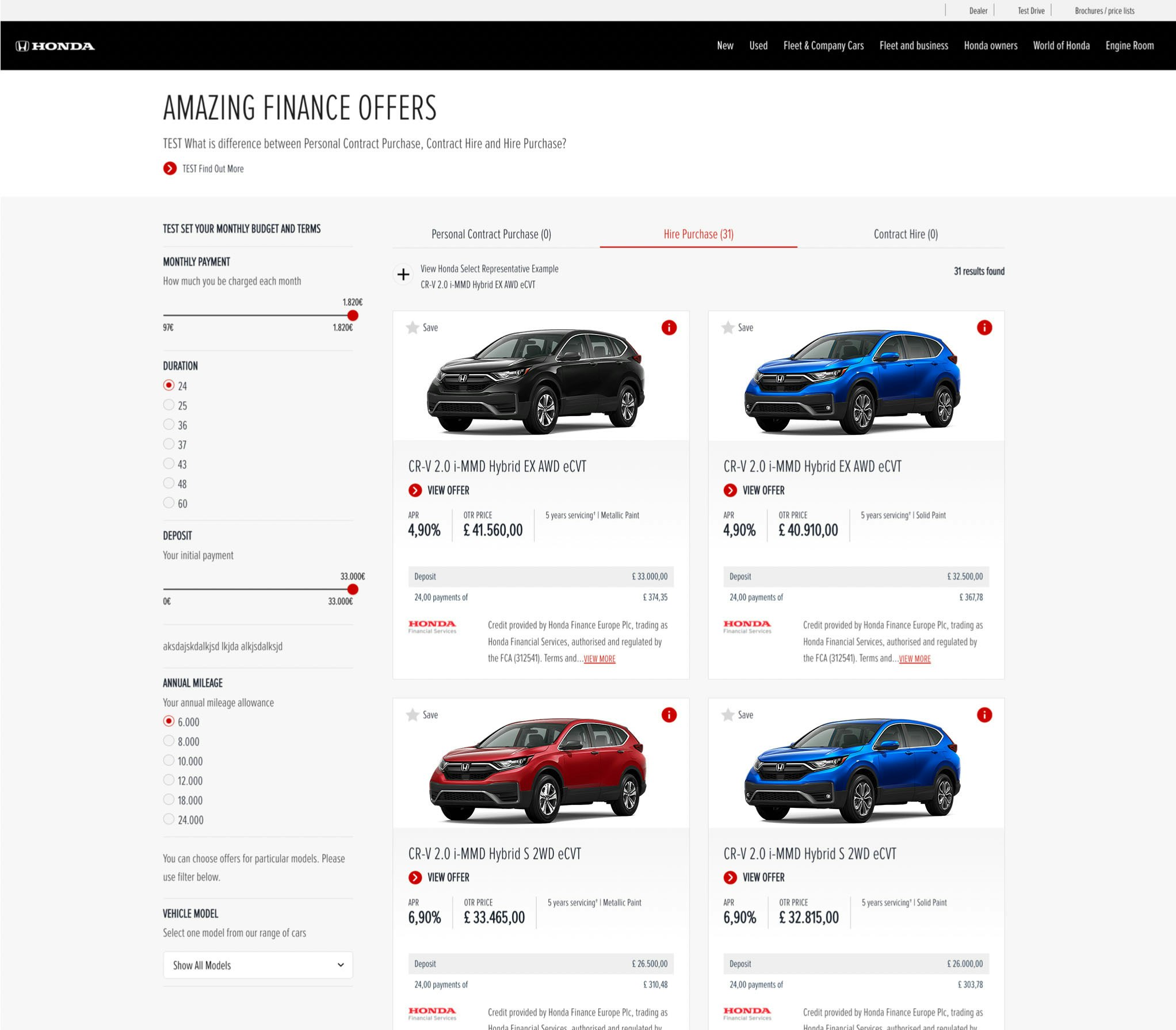Image resolution: width=1176 pixels, height=1030 pixels.
Task: Open the Show All Models dropdown
Action: coord(257,965)
